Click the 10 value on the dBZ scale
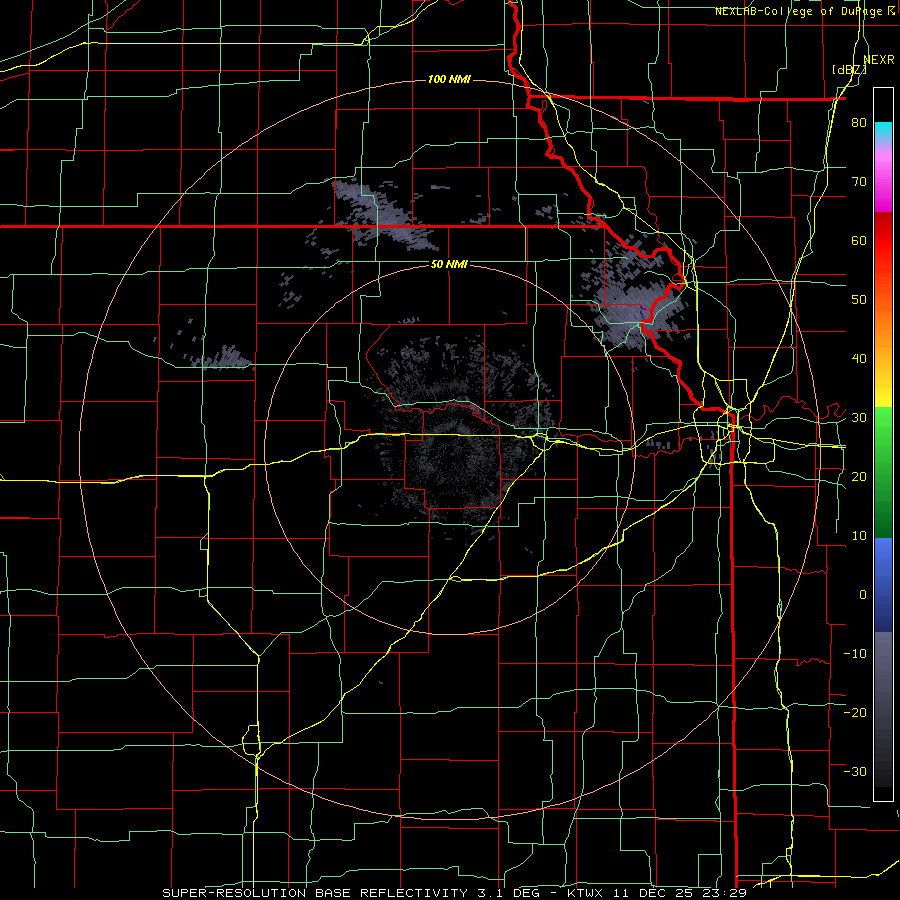 [859, 536]
